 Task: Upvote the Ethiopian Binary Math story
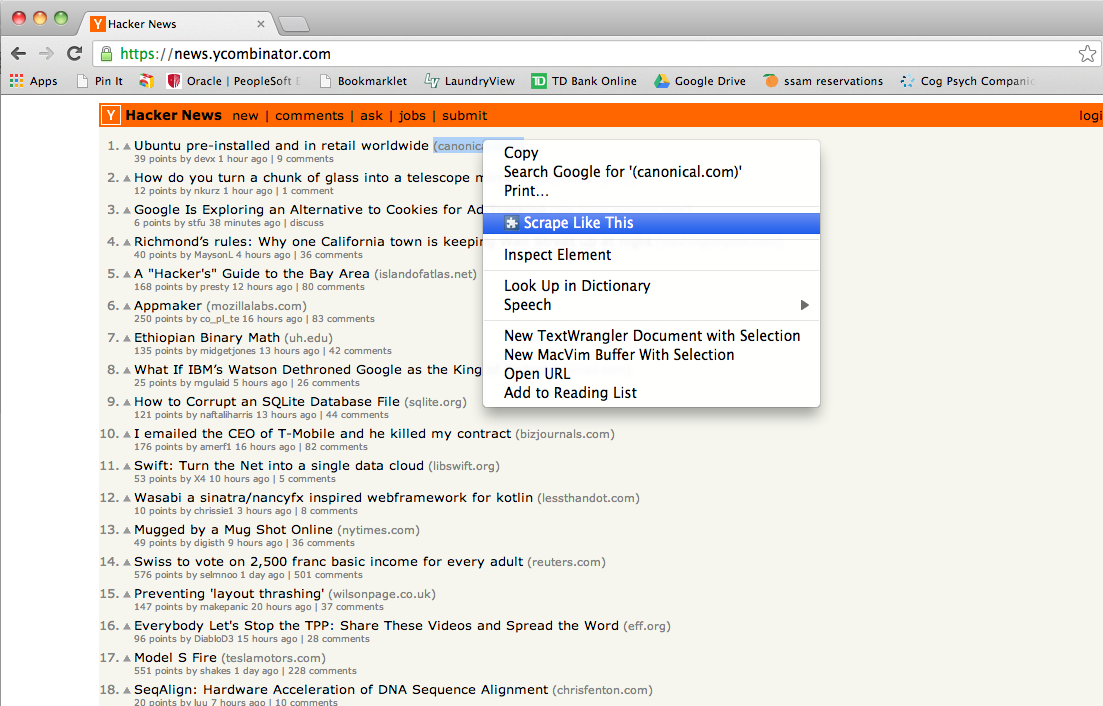pyautogui.click(x=127, y=338)
